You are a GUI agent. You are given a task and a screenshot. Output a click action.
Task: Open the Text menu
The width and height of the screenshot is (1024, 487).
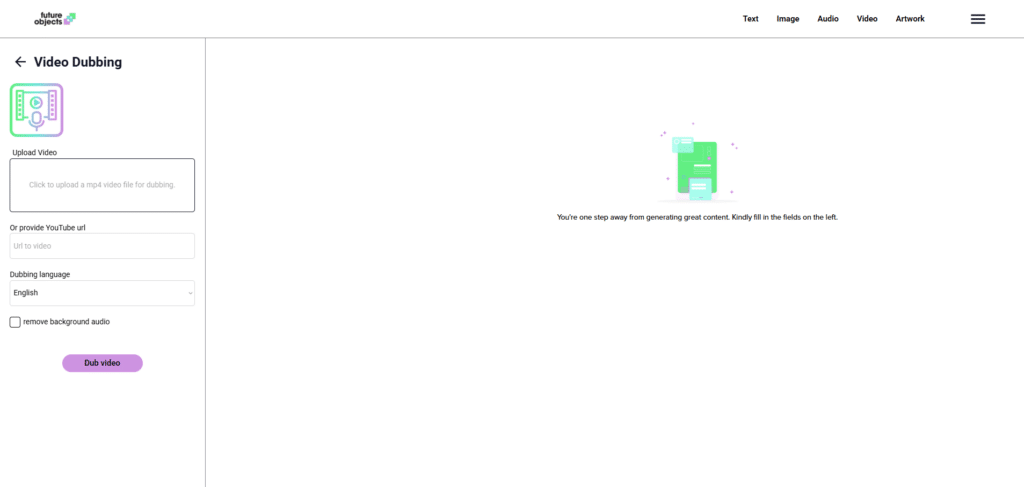pos(750,19)
